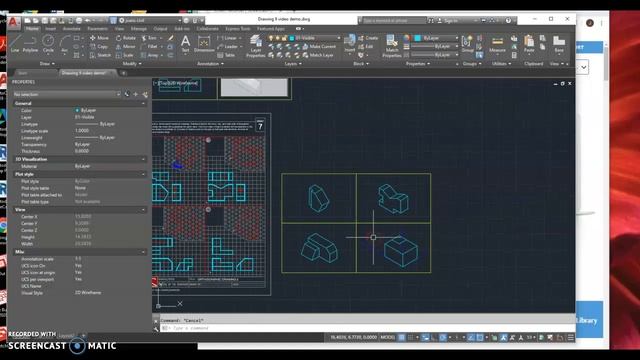Image resolution: width=640 pixels, height=360 pixels.
Task: Activate the Stretch command
Action: (x=100, y=55)
